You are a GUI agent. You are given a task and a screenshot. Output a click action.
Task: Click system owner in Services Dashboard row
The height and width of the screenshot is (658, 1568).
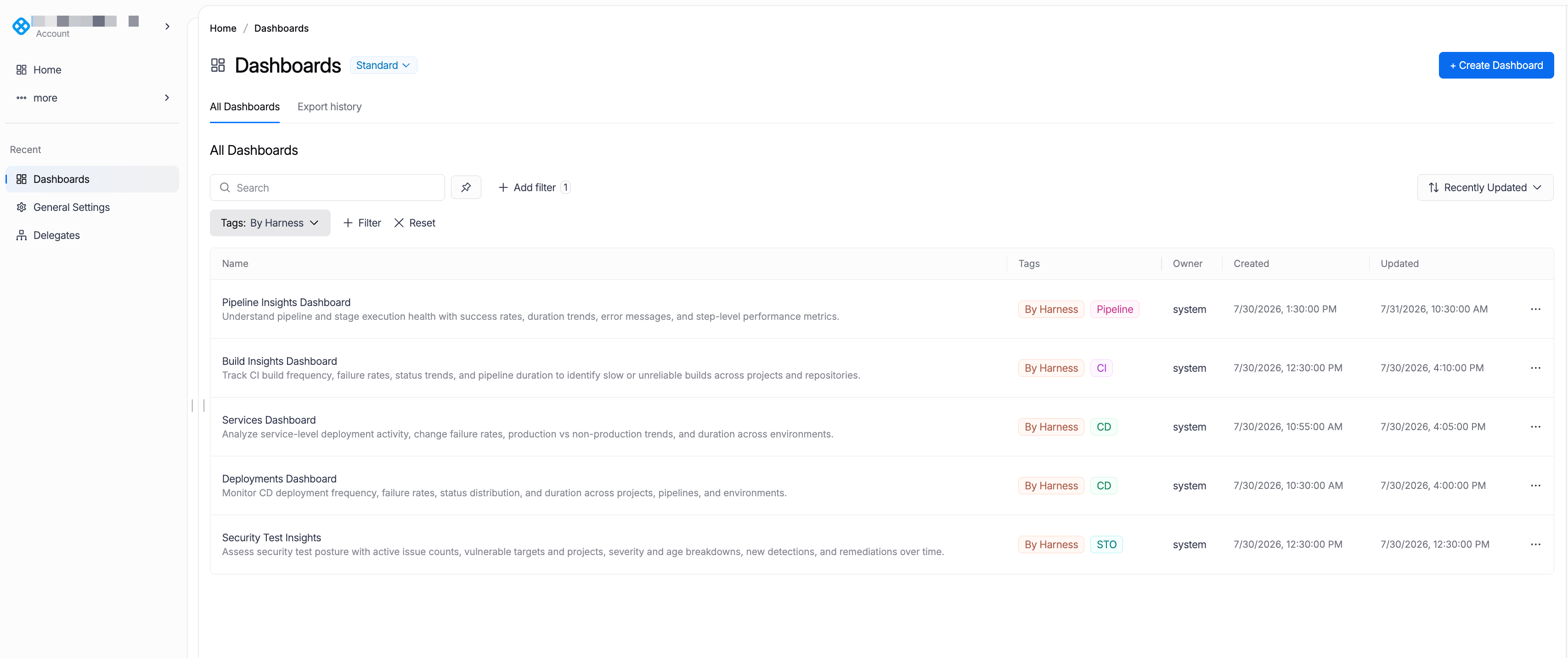coord(1190,427)
